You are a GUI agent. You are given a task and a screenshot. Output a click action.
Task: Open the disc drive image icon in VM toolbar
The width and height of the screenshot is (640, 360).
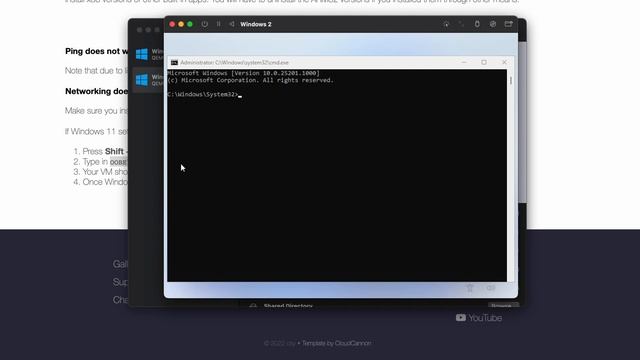pos(493,24)
